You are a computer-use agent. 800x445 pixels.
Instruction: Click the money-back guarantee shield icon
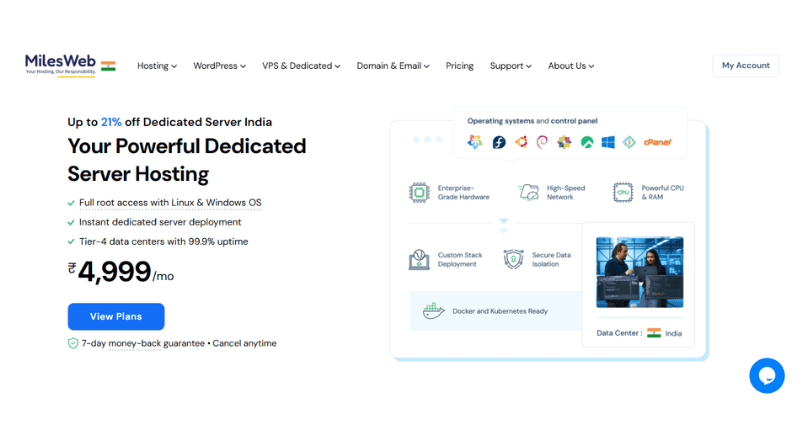pos(73,343)
